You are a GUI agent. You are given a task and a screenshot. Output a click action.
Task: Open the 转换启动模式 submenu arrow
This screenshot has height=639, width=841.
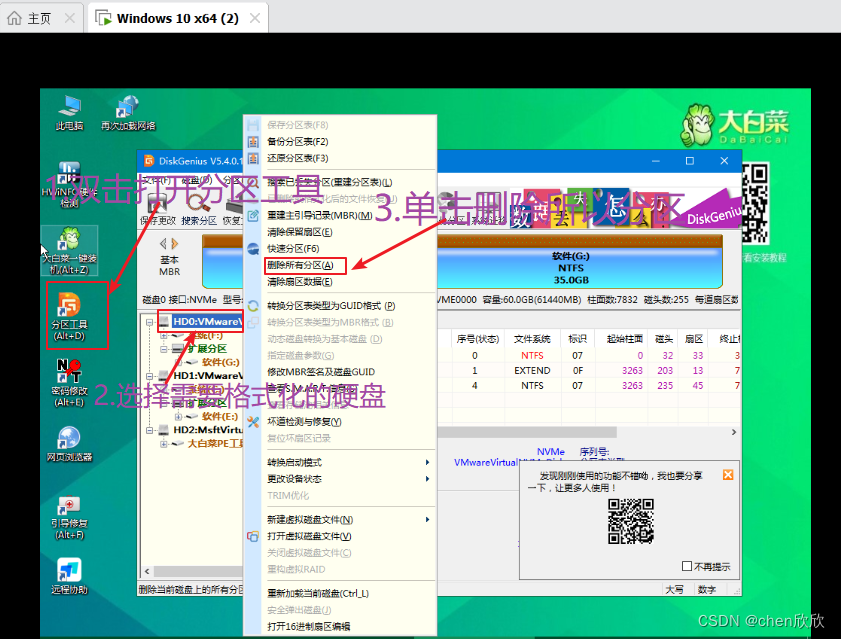[x=427, y=462]
